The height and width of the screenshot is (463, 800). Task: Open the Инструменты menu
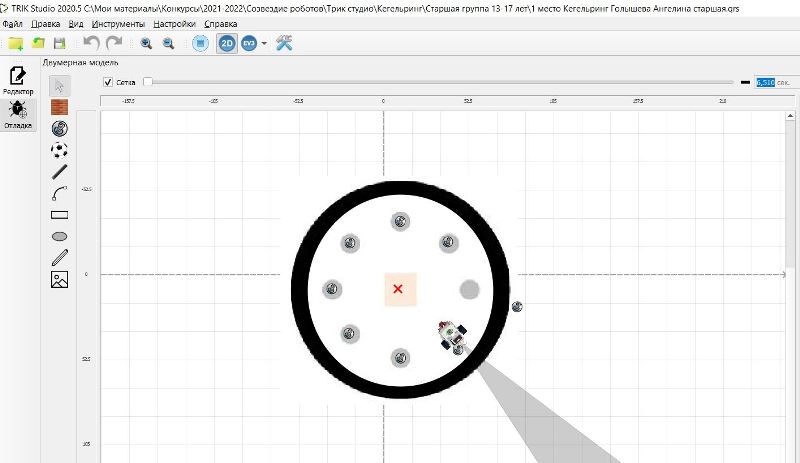[120, 23]
